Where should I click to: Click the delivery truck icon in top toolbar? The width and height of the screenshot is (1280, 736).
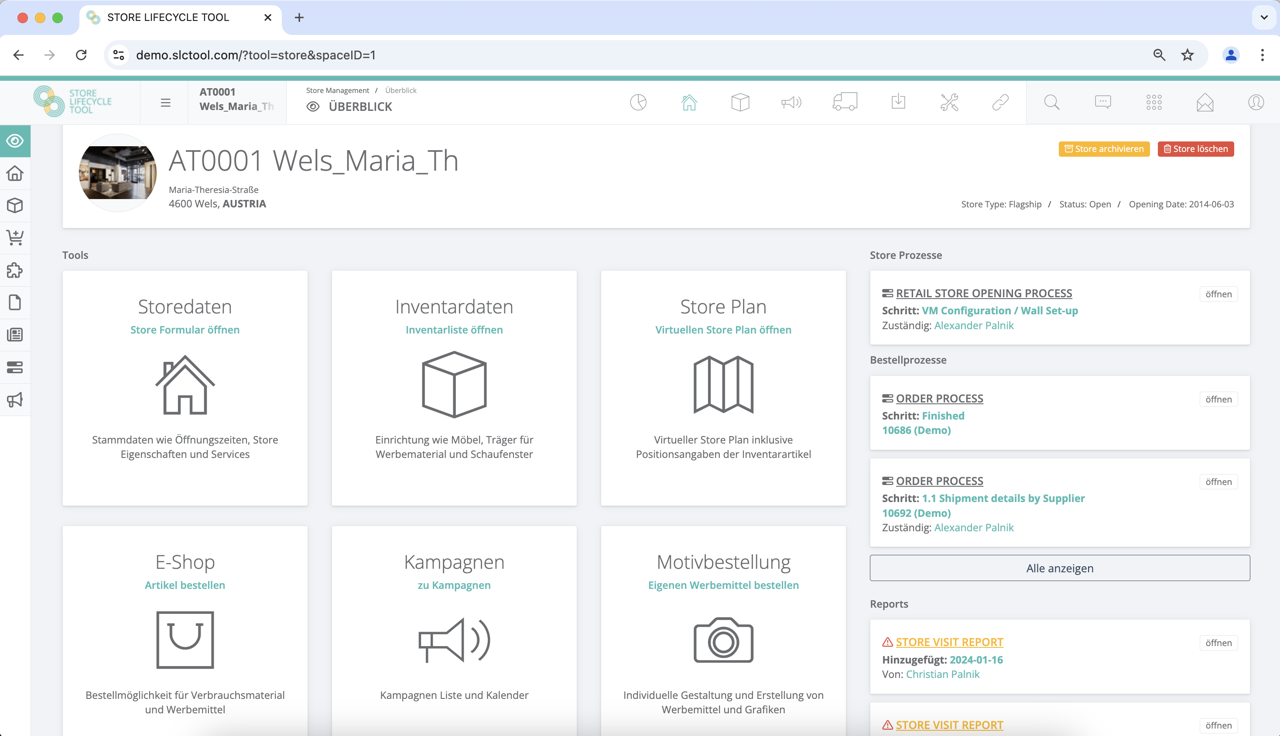tap(844, 102)
